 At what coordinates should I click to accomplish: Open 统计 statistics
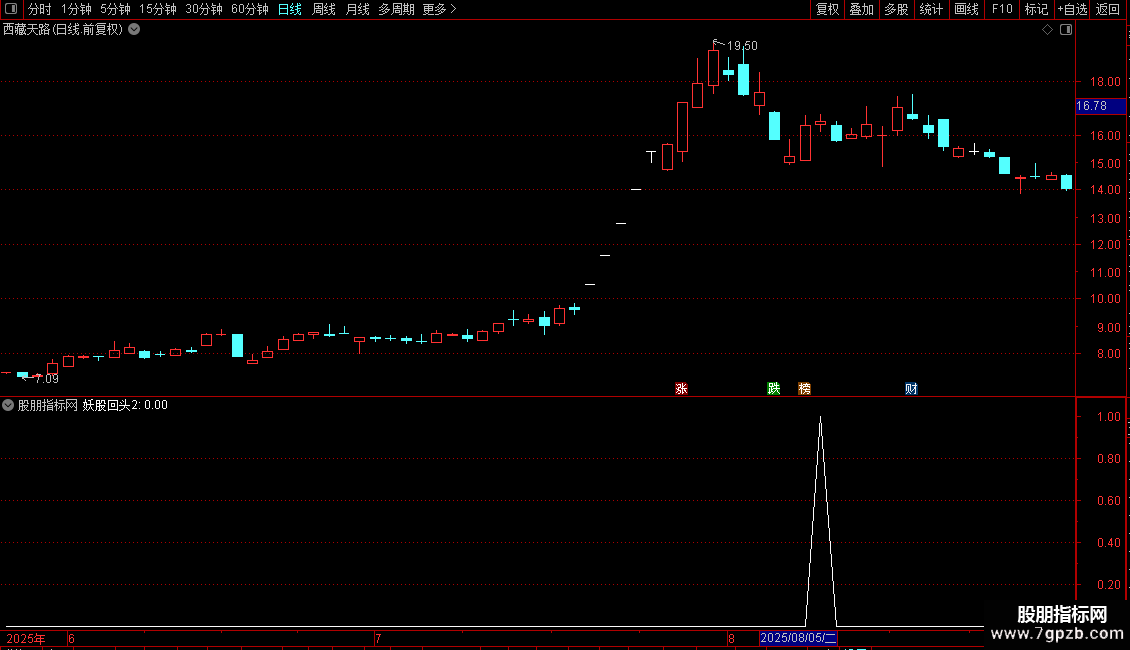(x=931, y=9)
